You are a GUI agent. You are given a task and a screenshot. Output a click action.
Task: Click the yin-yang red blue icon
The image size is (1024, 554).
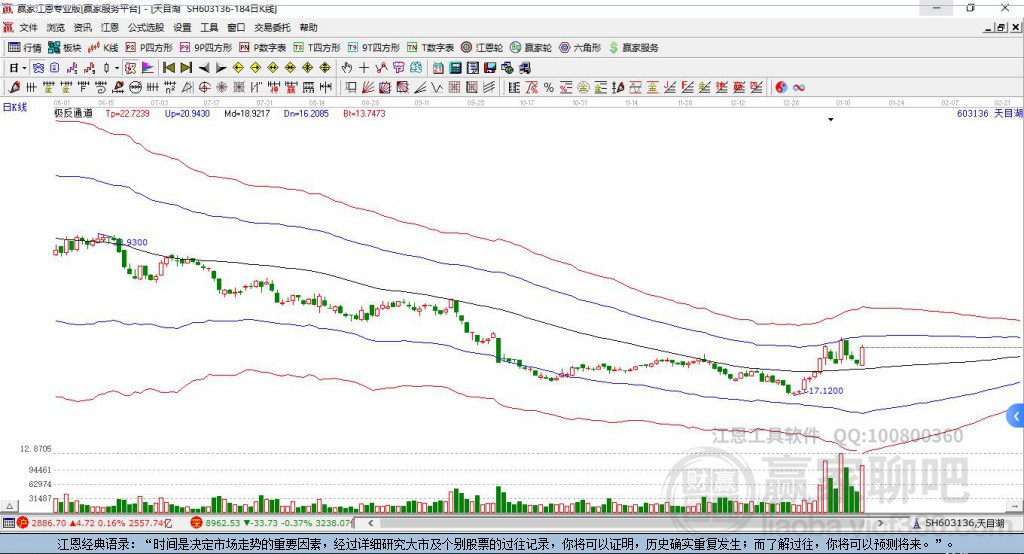point(781,87)
